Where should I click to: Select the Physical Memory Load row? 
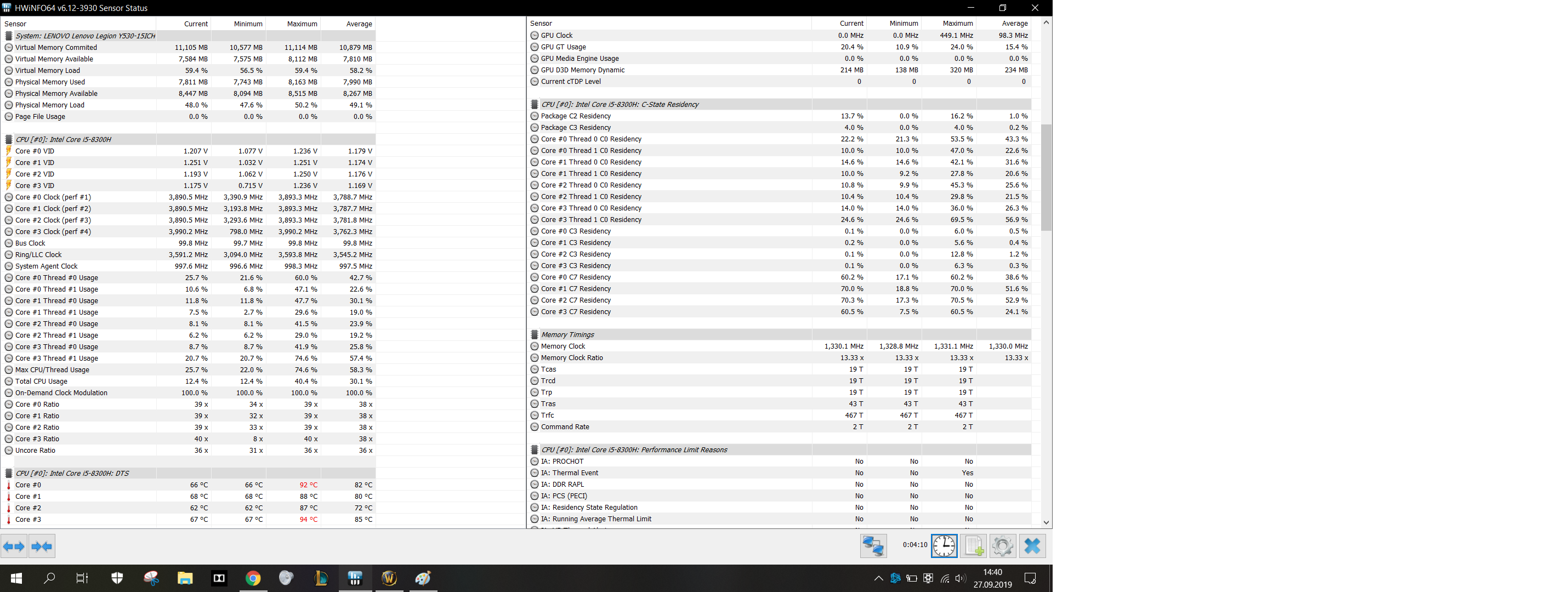tap(189, 105)
